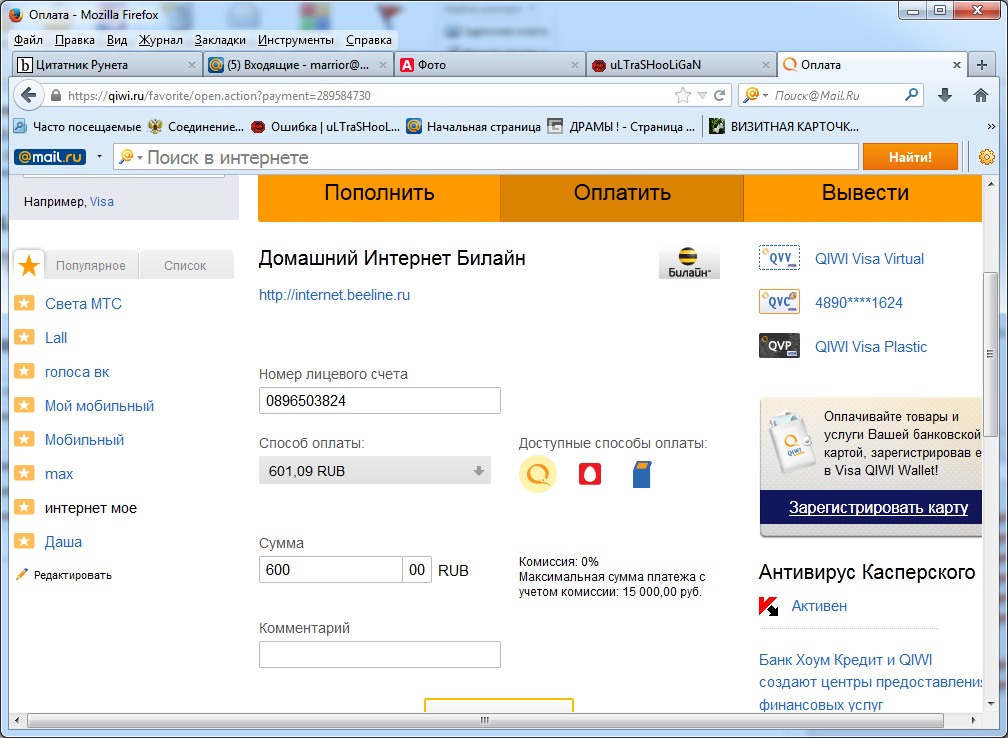1008x738 pixels.
Task: Click the Сумма 600 rubles field
Action: coord(330,570)
